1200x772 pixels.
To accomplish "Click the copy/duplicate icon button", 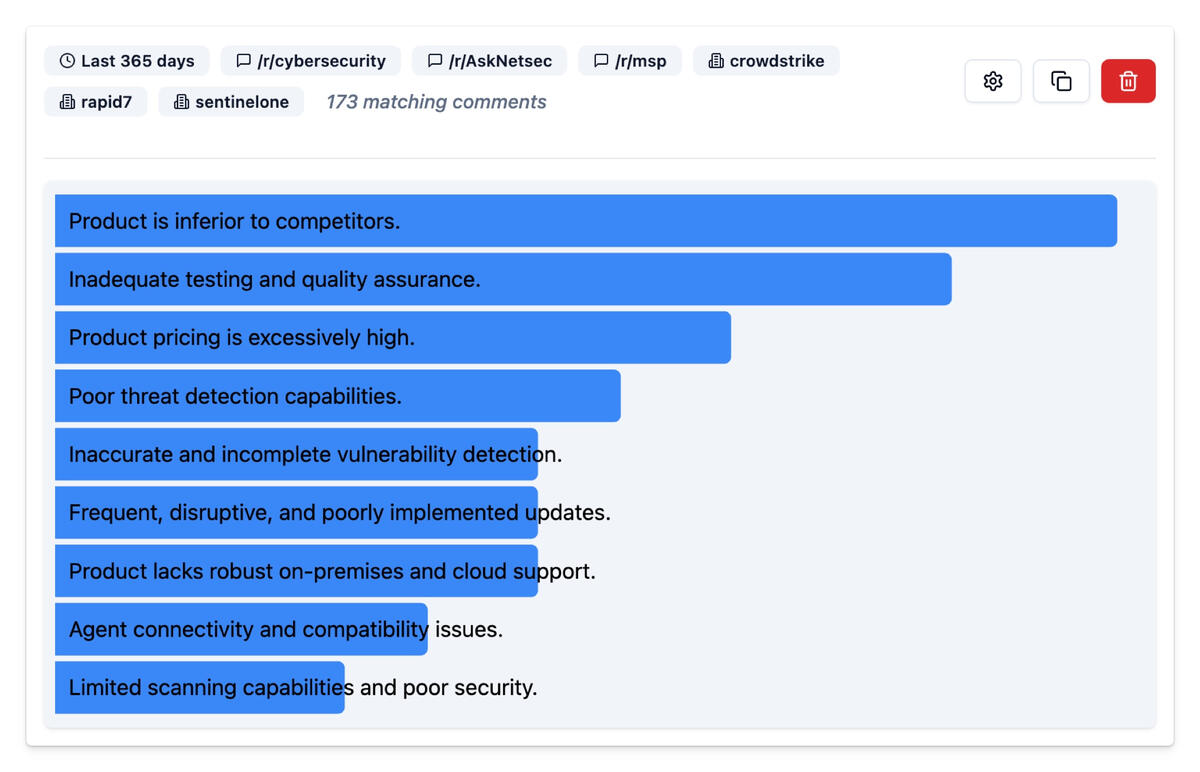I will [1061, 81].
